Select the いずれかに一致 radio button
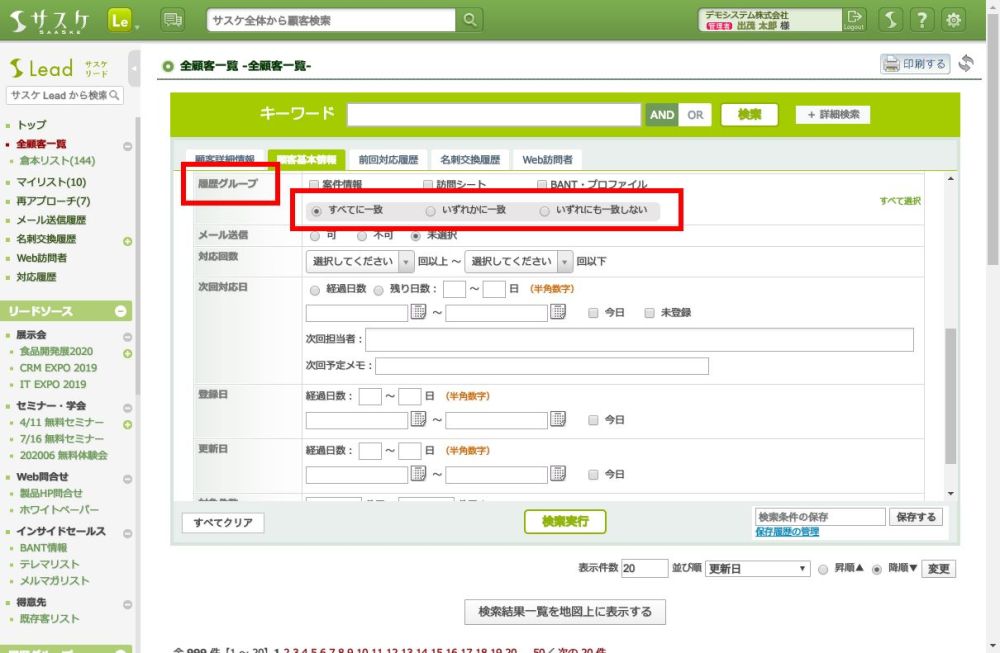1000x653 pixels. [431, 211]
